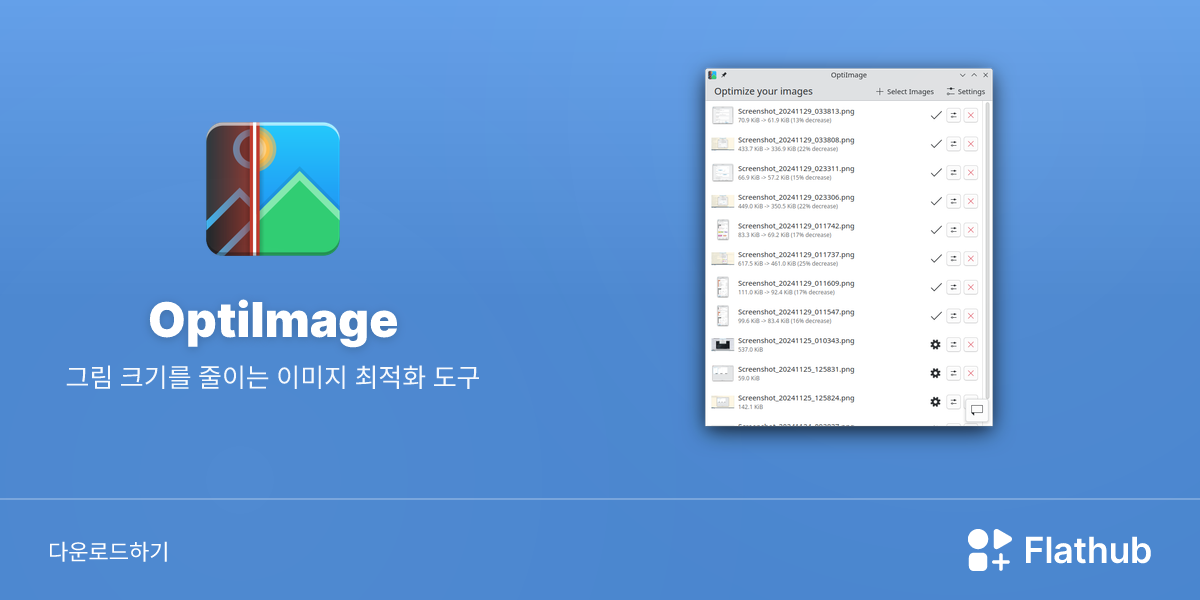Remove Screenshot_20241125_010343.png from the list
Image resolution: width=1200 pixels, height=600 pixels.
tap(971, 344)
